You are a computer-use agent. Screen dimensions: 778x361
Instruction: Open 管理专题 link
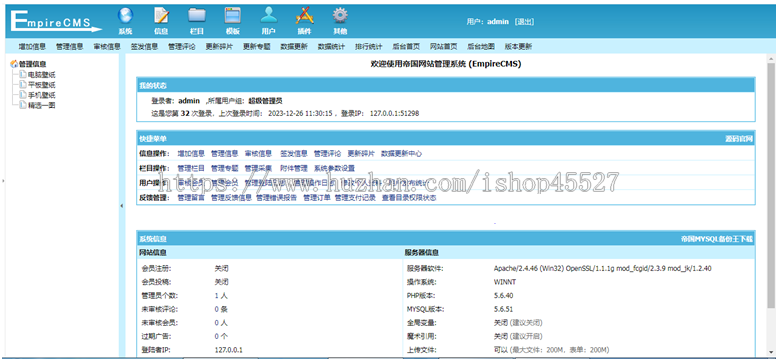coord(225,168)
